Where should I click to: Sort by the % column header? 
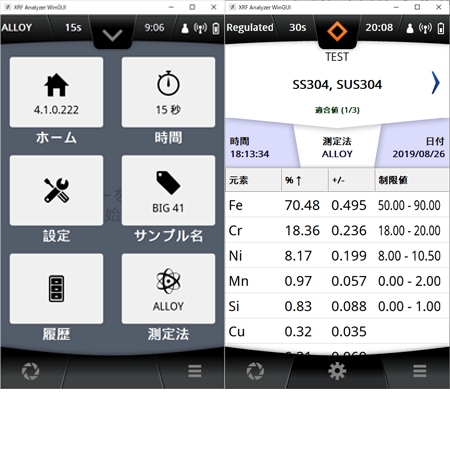(x=305, y=180)
